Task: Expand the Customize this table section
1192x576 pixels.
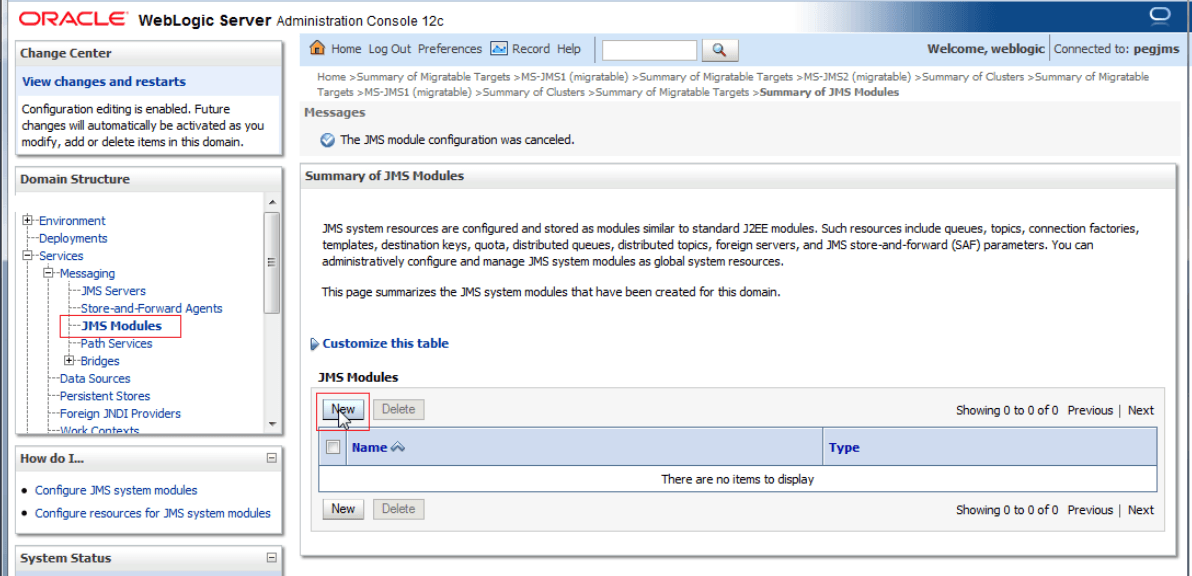Action: [317, 343]
